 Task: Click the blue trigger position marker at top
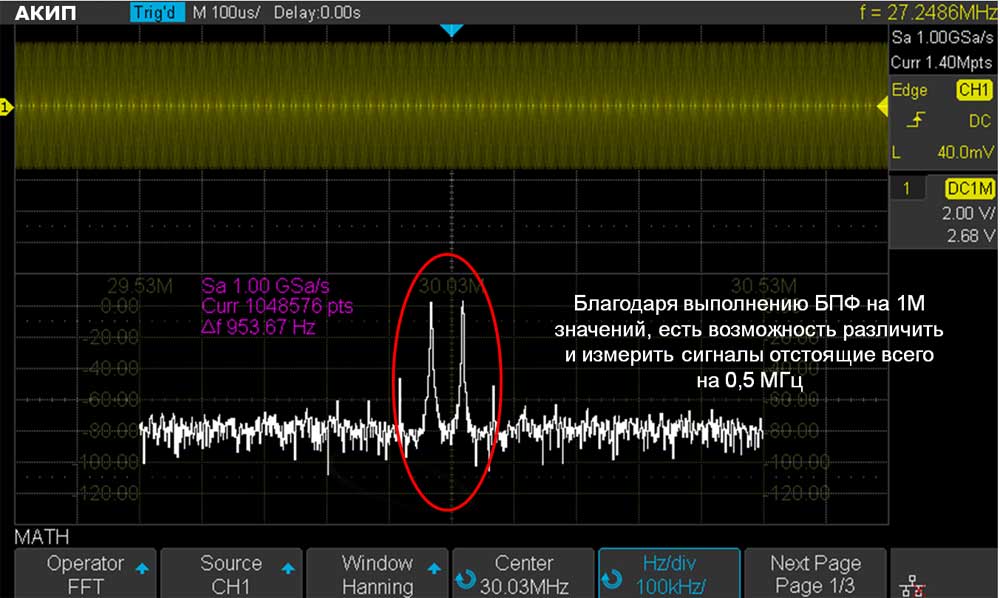[452, 30]
